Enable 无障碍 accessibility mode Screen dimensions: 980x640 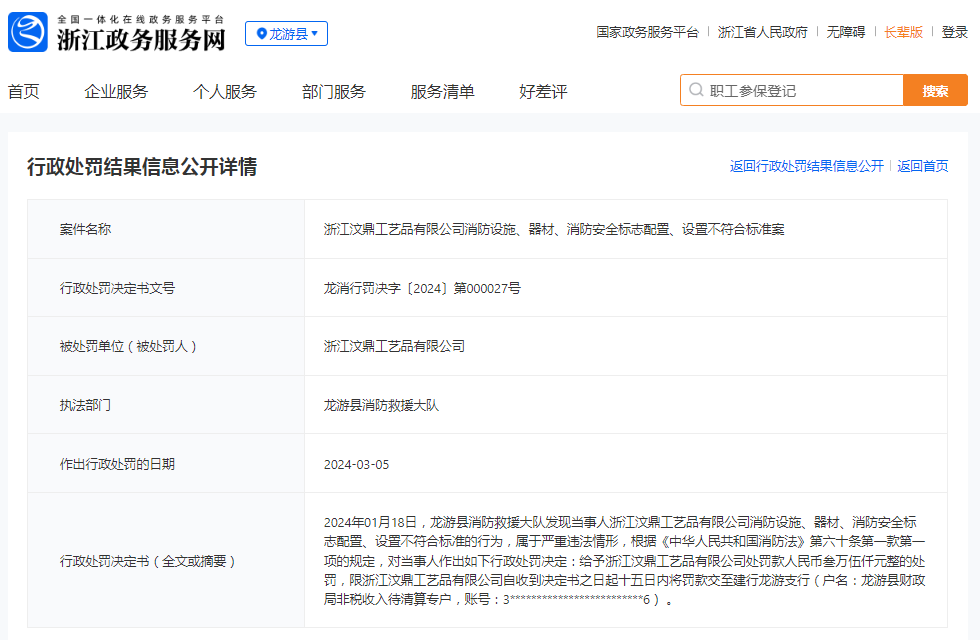point(846,32)
